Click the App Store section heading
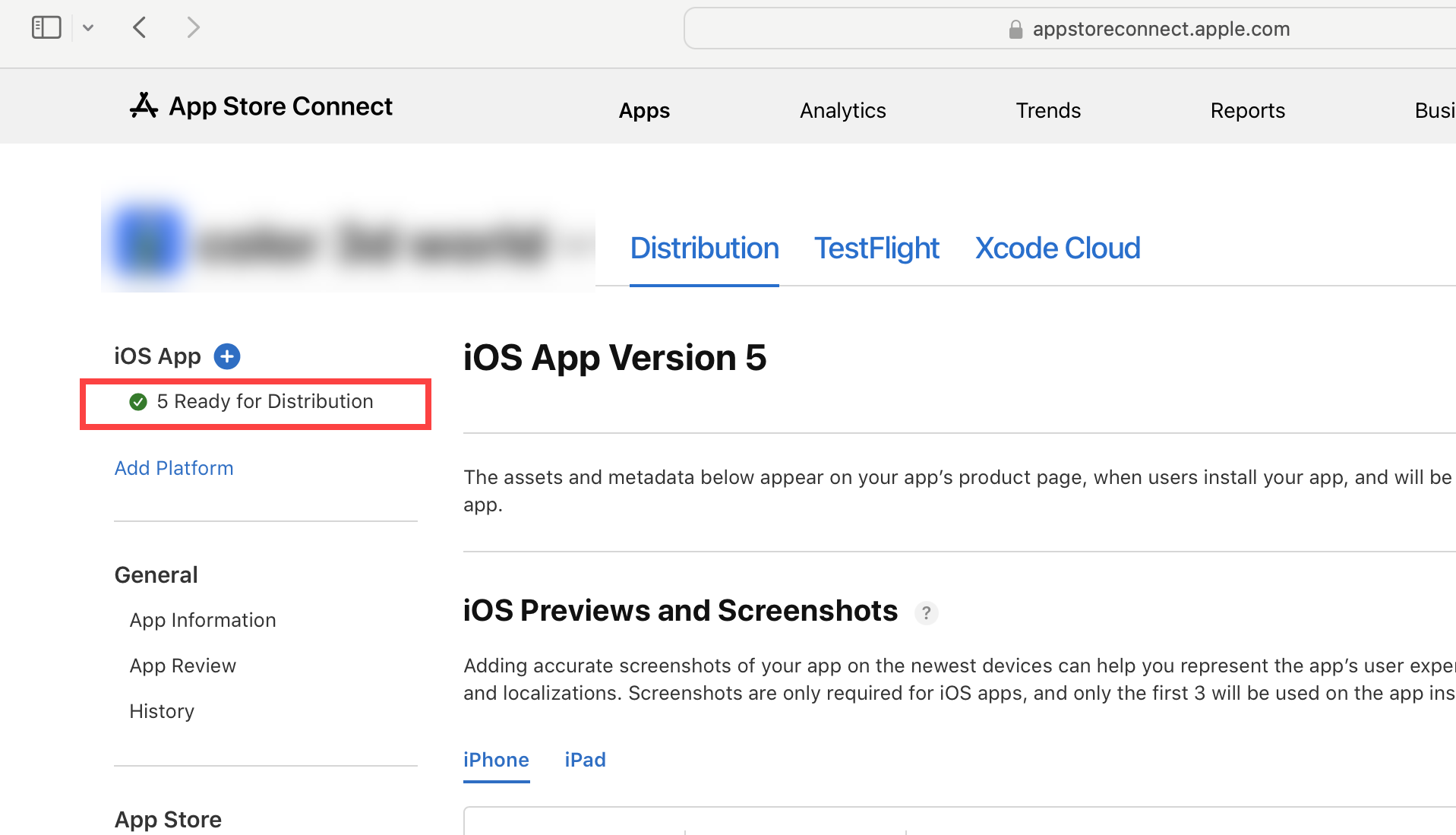Image resolution: width=1456 pixels, height=835 pixels. click(x=168, y=820)
